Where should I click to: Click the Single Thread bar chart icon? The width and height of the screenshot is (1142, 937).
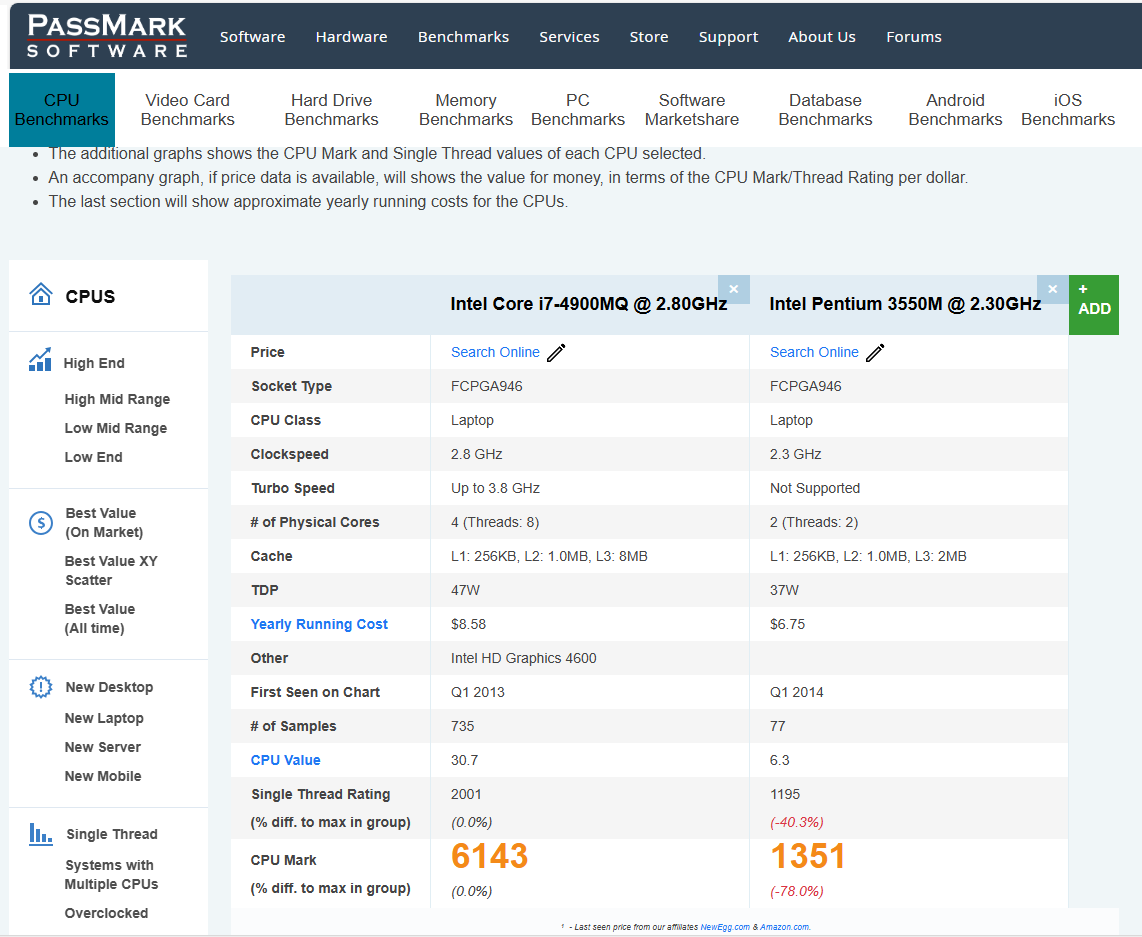(x=41, y=834)
